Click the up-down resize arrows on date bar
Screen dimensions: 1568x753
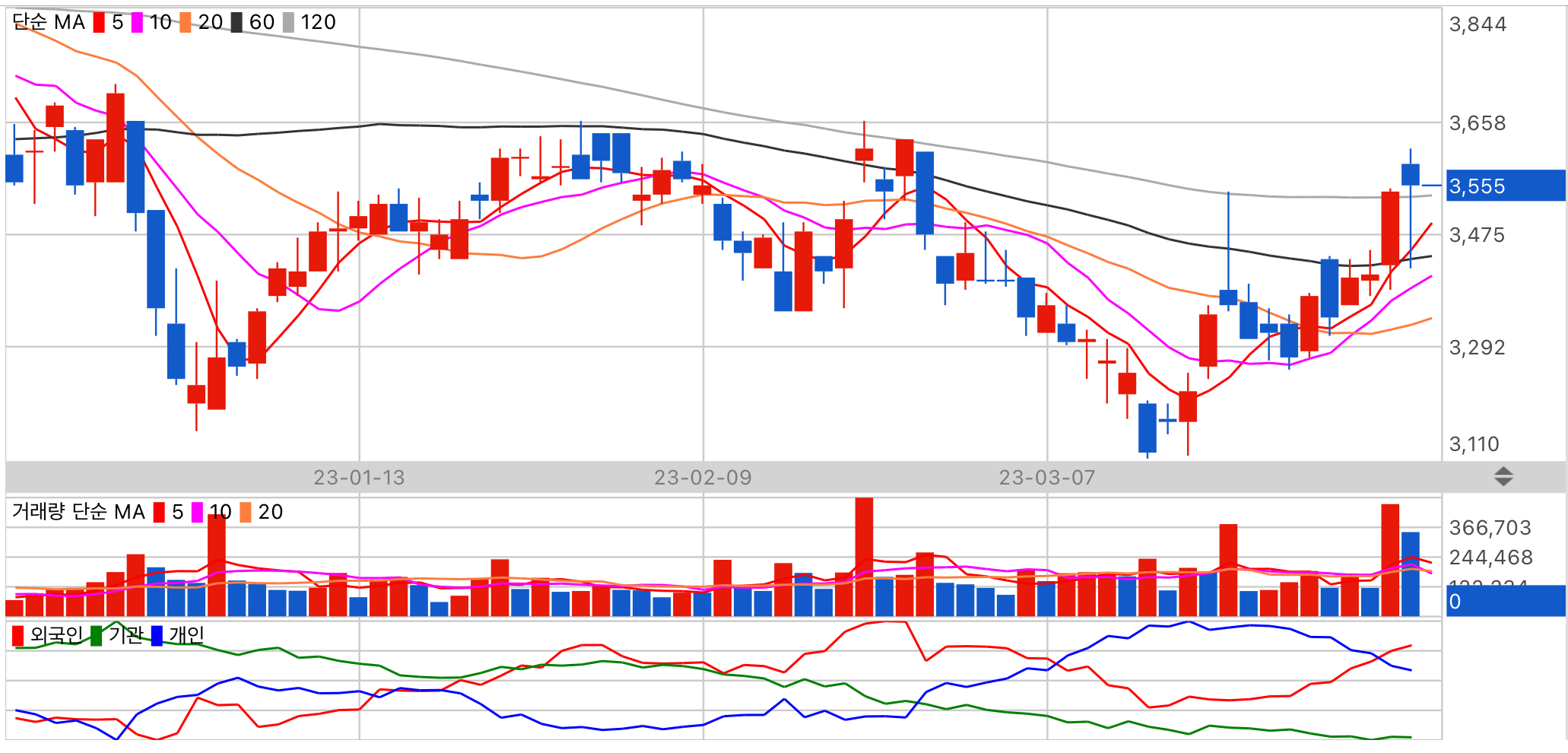1503,477
